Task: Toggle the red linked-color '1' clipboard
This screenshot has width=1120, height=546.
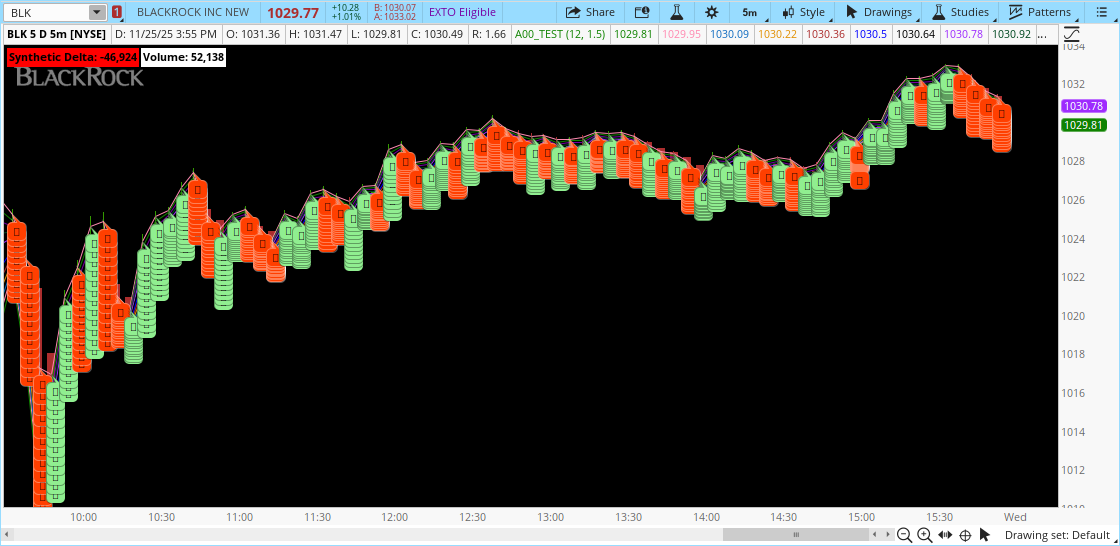Action: (x=117, y=12)
